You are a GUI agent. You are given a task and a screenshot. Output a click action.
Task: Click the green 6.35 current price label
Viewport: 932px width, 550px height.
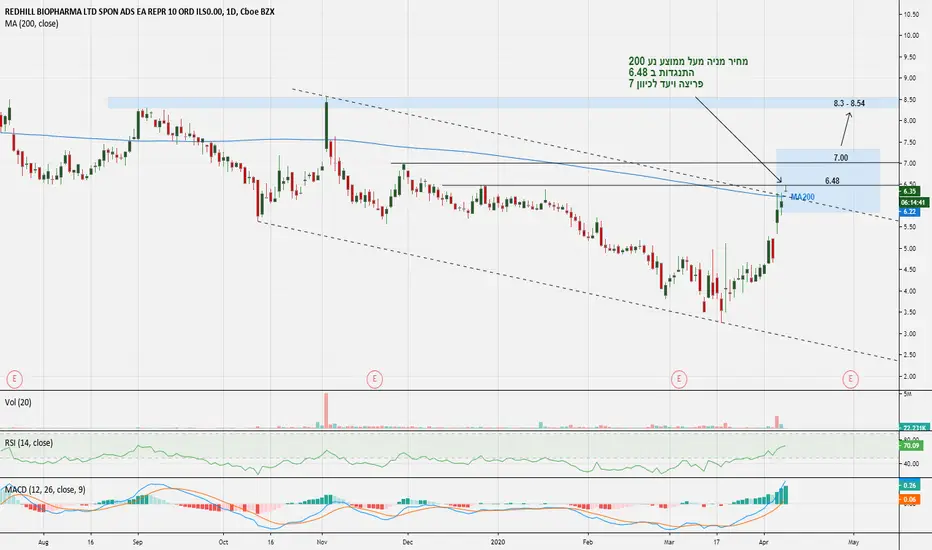(909, 191)
